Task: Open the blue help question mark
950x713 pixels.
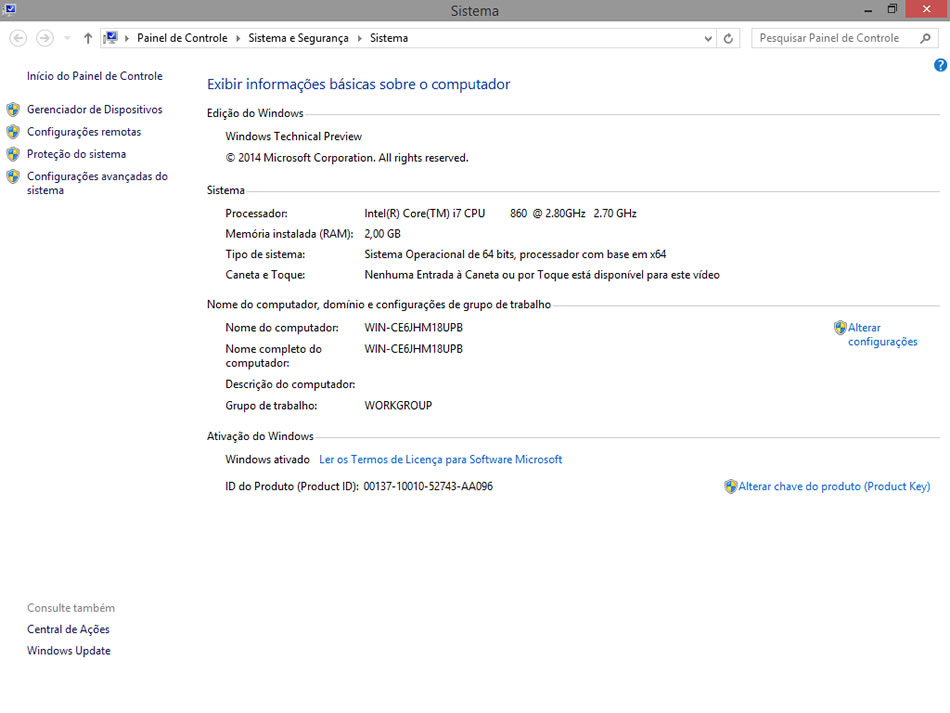Action: coord(940,65)
